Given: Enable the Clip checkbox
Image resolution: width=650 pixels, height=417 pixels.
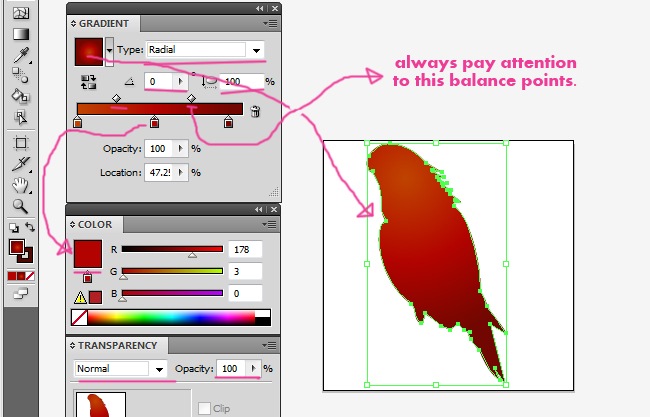Looking at the screenshot, I should point(205,408).
